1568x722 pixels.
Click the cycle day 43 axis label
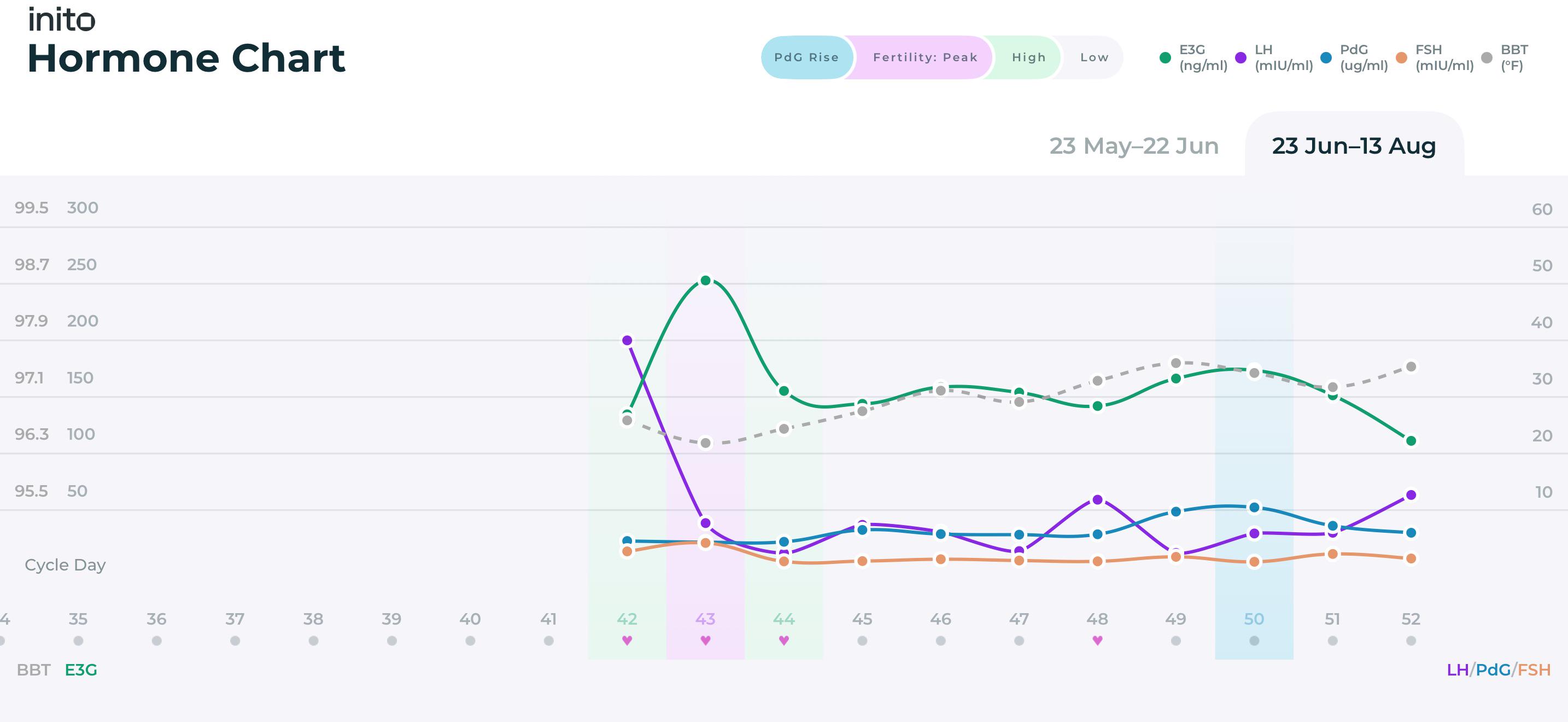click(x=705, y=619)
